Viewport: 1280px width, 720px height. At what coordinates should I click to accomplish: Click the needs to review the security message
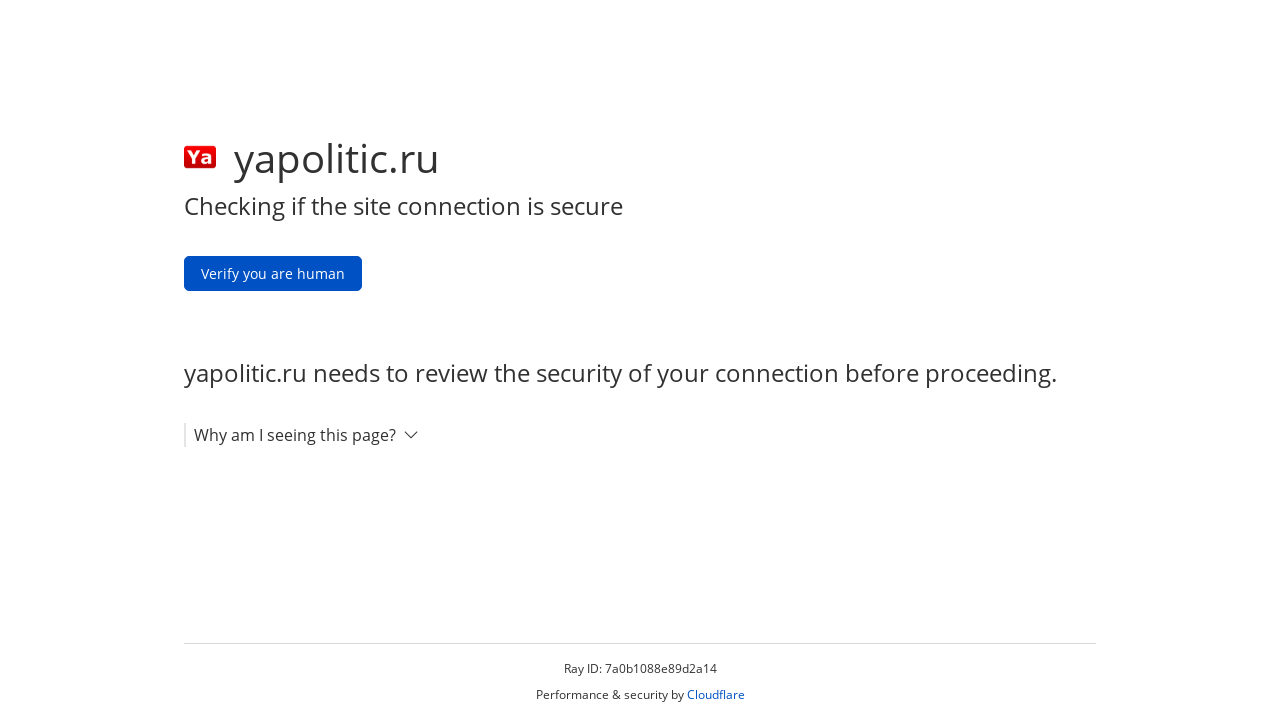pos(620,374)
